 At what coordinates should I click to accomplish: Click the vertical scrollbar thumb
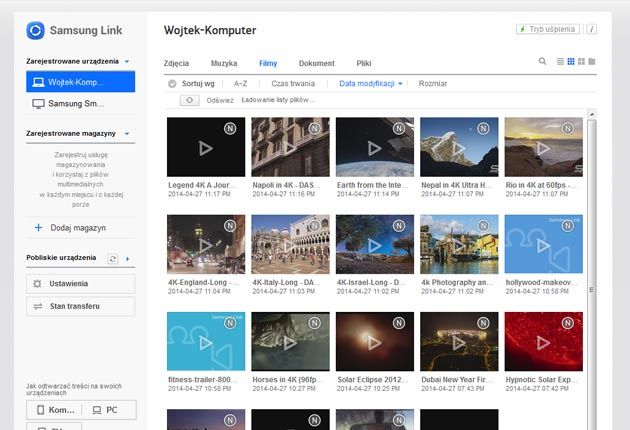tap(592, 273)
